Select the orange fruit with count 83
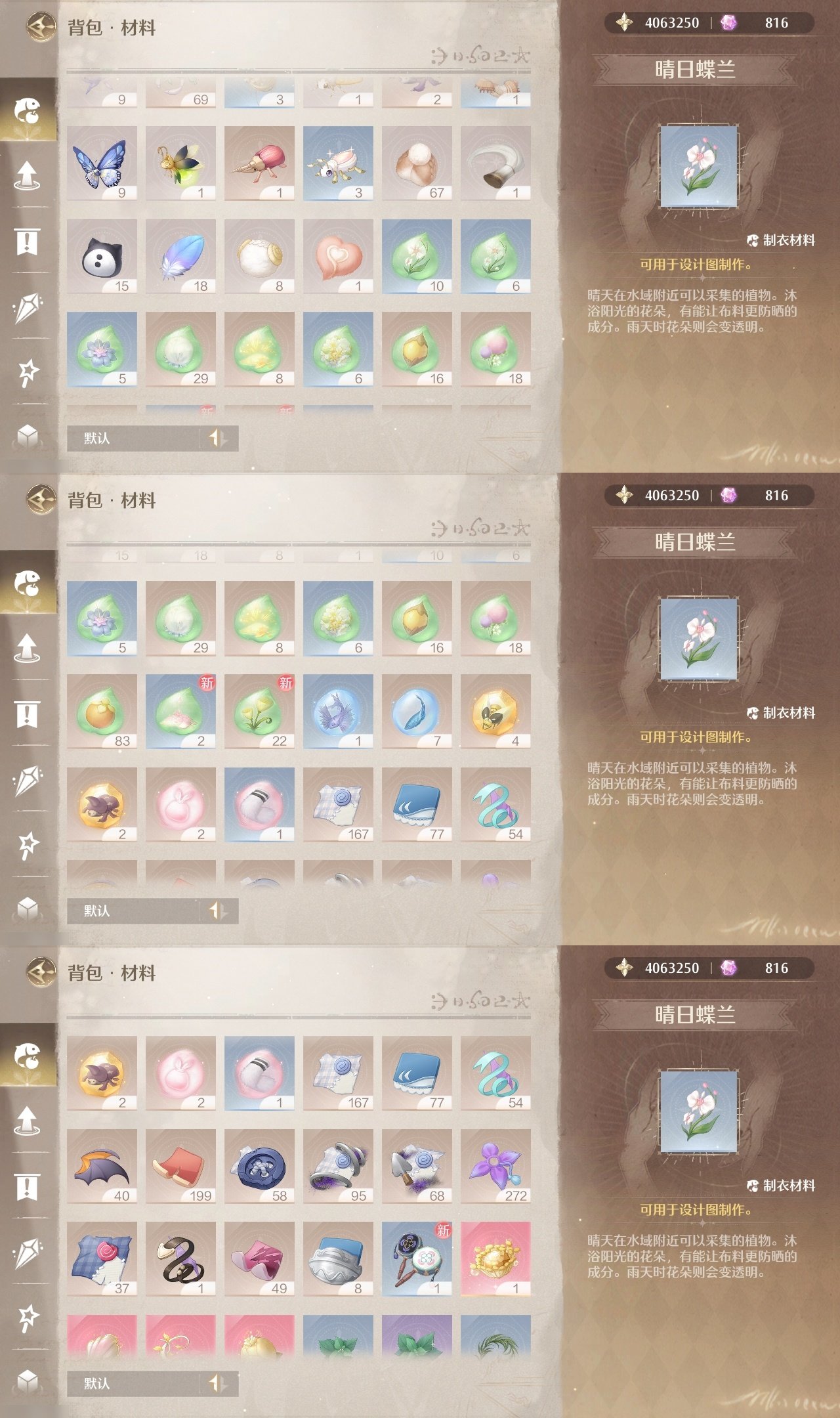Screen dimensions: 840x1418 point(102,712)
